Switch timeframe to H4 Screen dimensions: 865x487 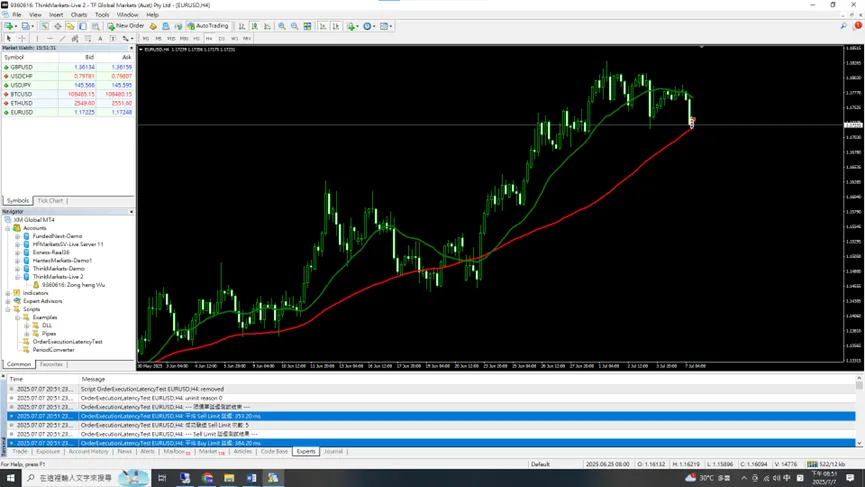click(209, 39)
